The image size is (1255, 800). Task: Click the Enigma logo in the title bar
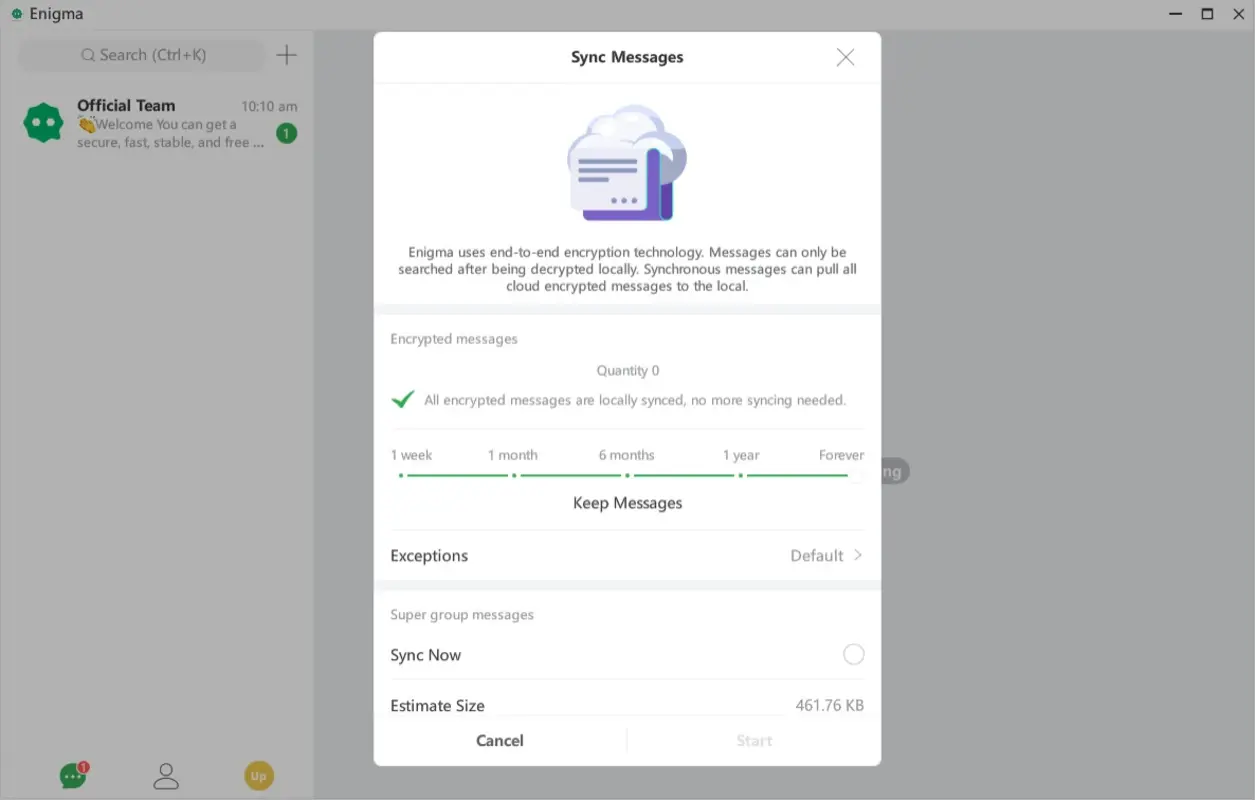tap(14, 13)
